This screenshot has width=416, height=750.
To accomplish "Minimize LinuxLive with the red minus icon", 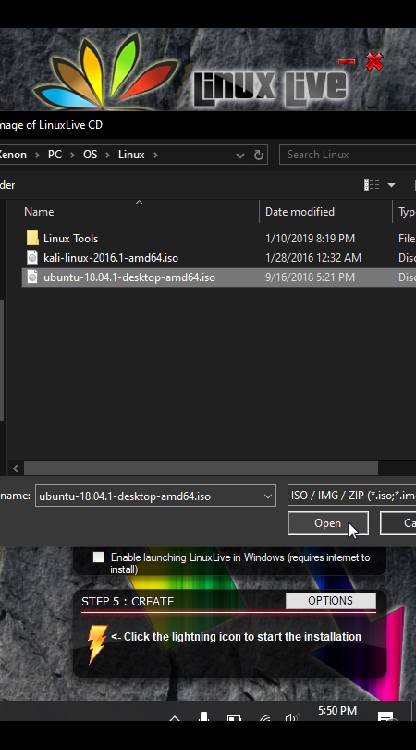I will (x=347, y=62).
